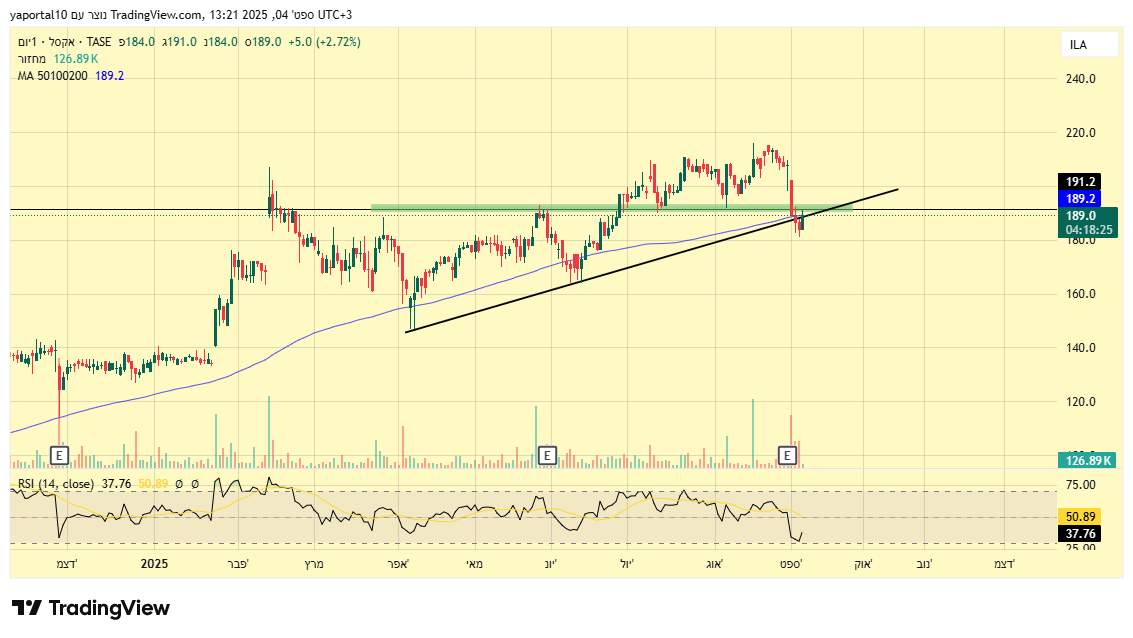Click the blue 189.2 moving average price label
The image size is (1133, 638).
(x=1080, y=199)
